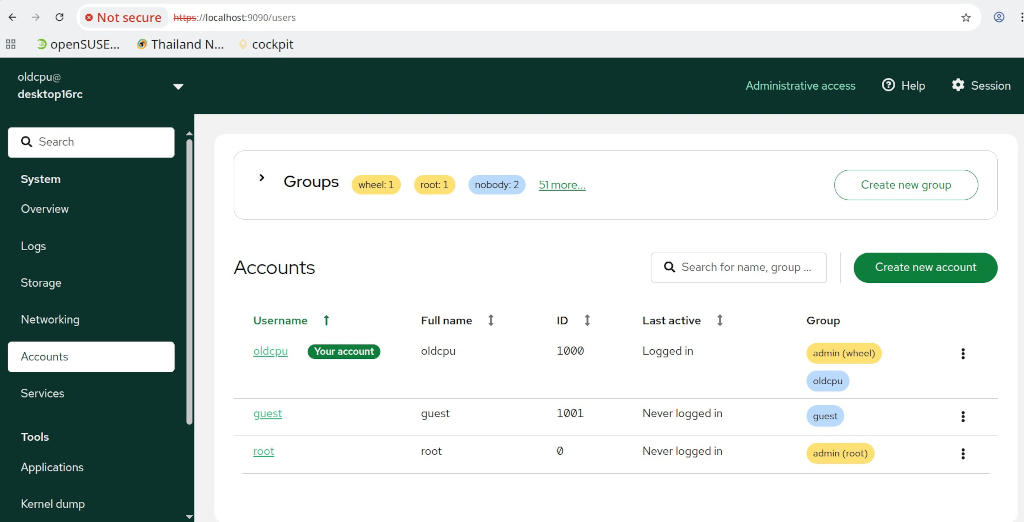This screenshot has width=1024, height=522.
Task: Click Create new account button
Action: [x=925, y=267]
